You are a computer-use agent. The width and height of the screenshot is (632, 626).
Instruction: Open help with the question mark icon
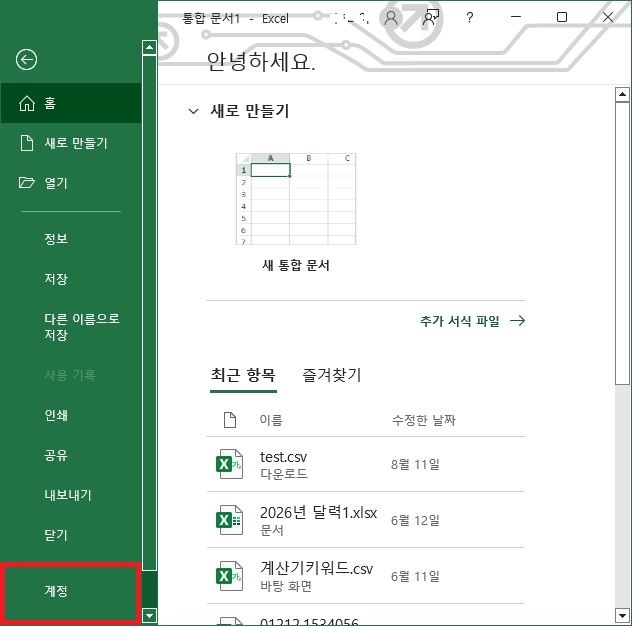(470, 18)
